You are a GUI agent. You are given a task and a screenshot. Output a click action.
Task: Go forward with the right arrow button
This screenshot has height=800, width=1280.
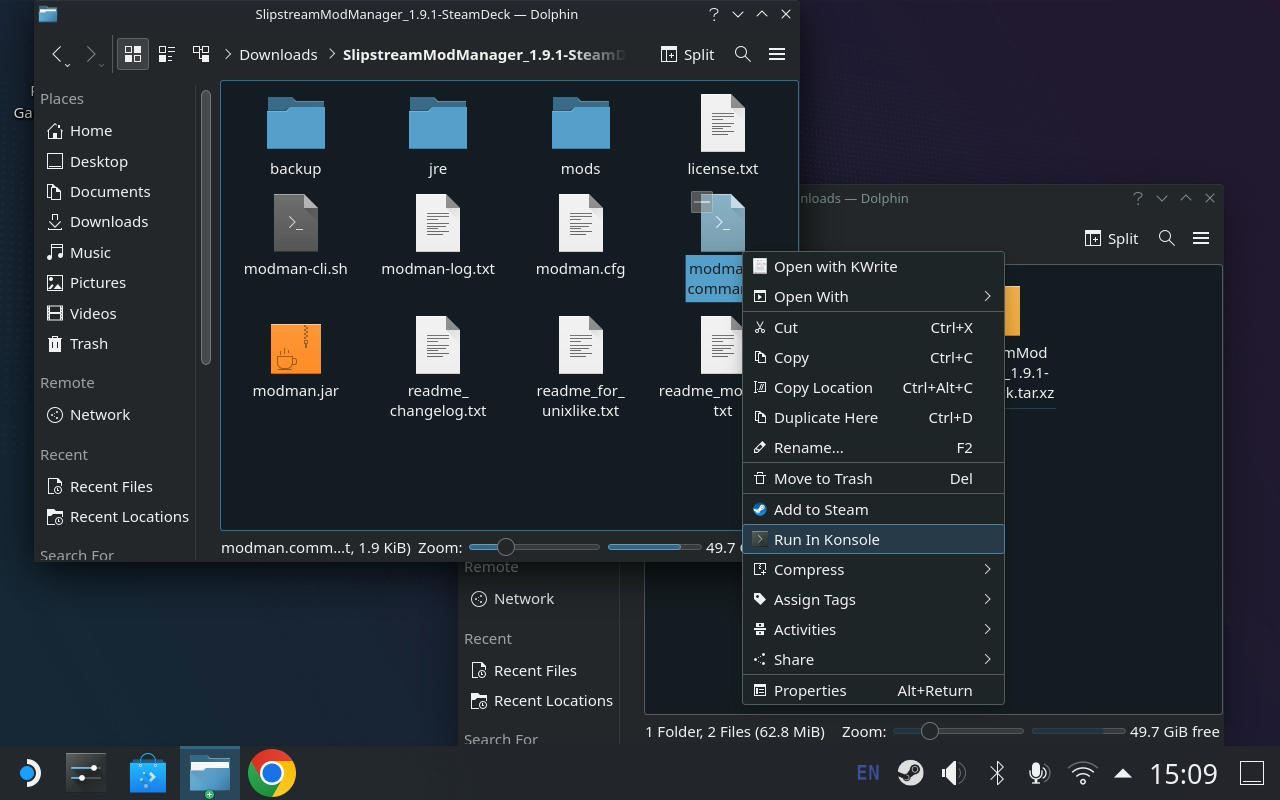[x=92, y=54]
